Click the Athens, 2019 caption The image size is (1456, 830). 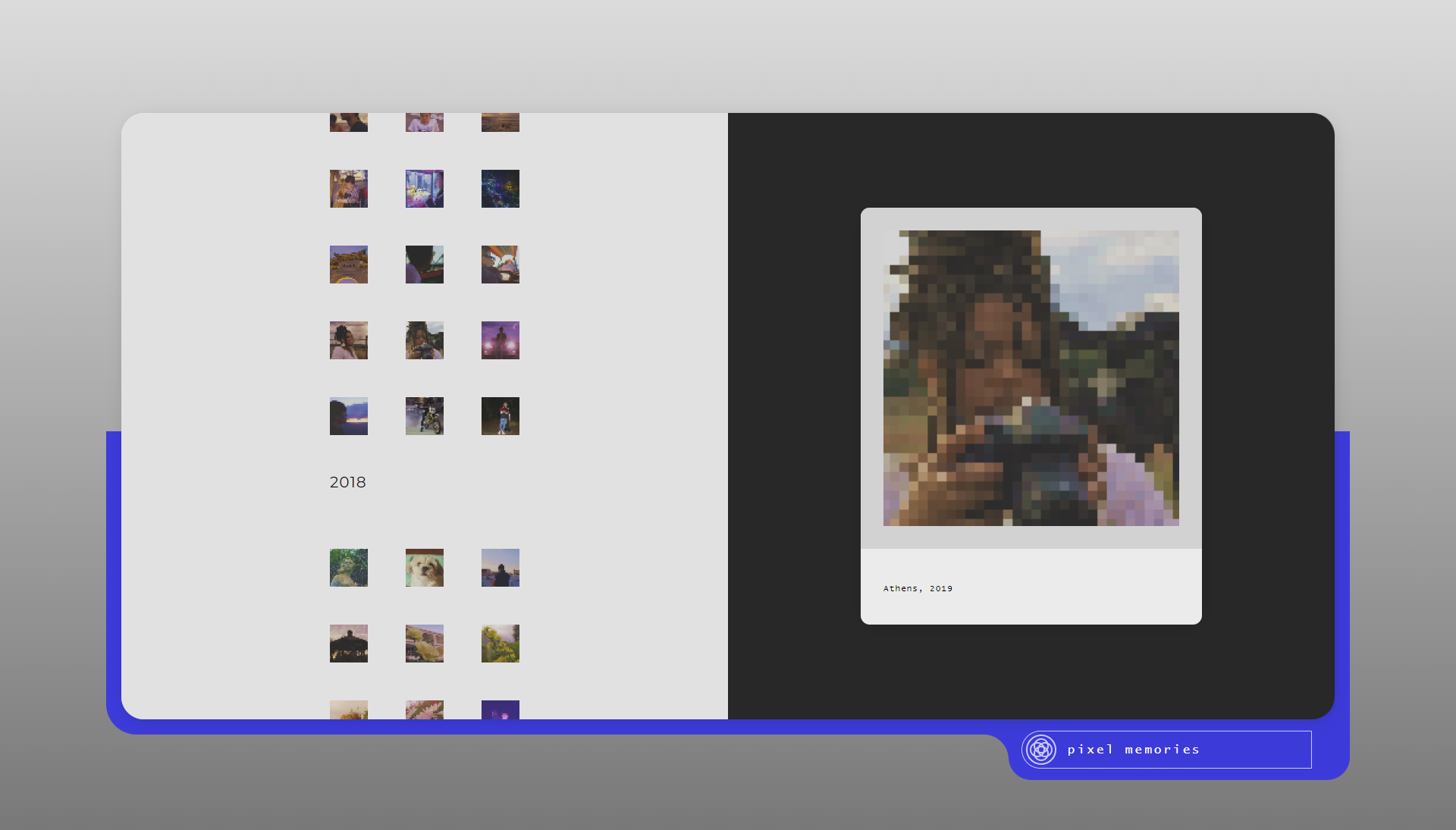(918, 588)
